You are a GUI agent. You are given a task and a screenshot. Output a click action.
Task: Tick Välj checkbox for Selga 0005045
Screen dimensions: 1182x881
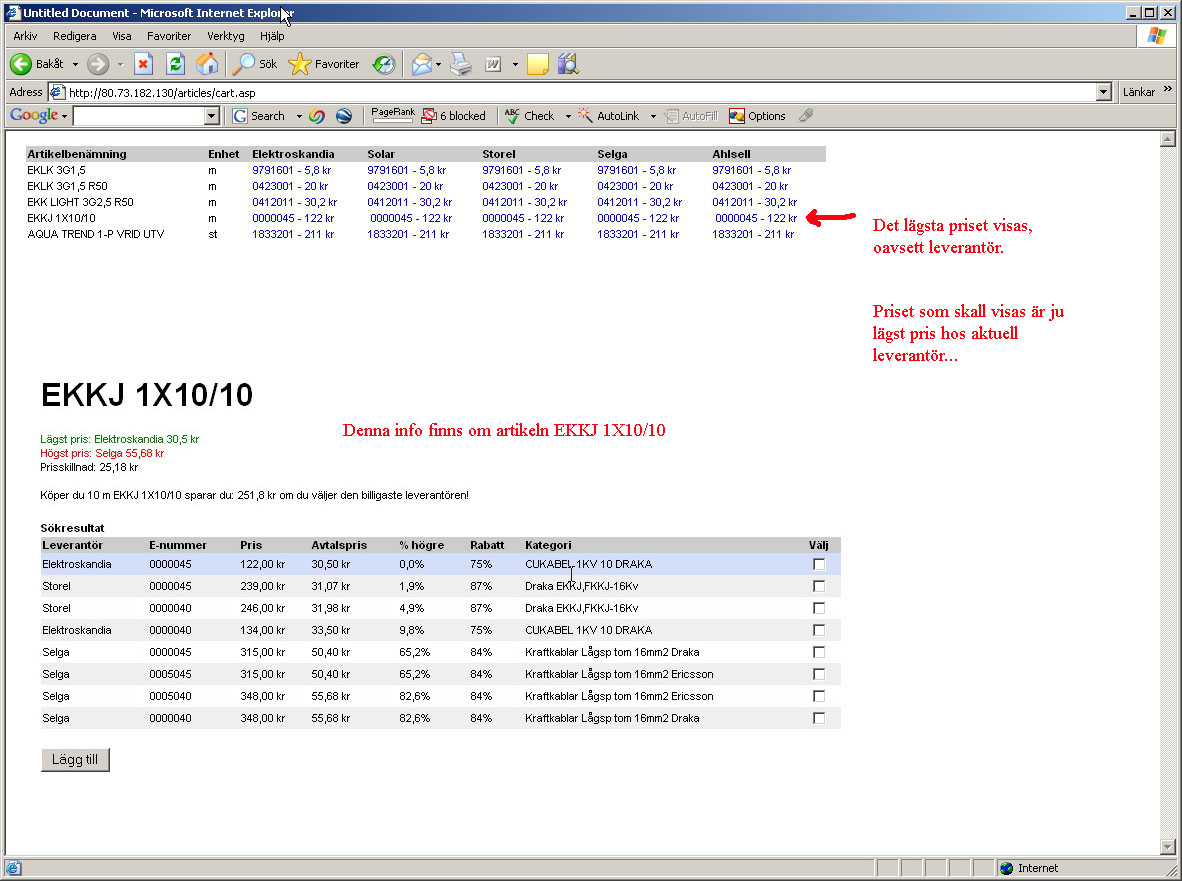[819, 674]
